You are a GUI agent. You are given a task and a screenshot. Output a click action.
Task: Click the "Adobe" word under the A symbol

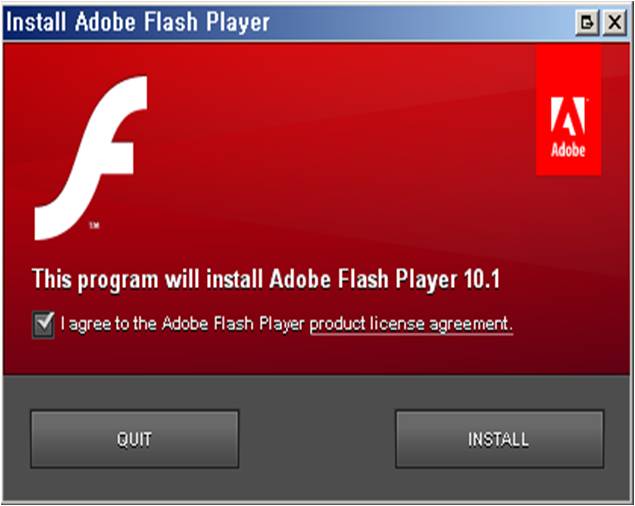(568, 150)
